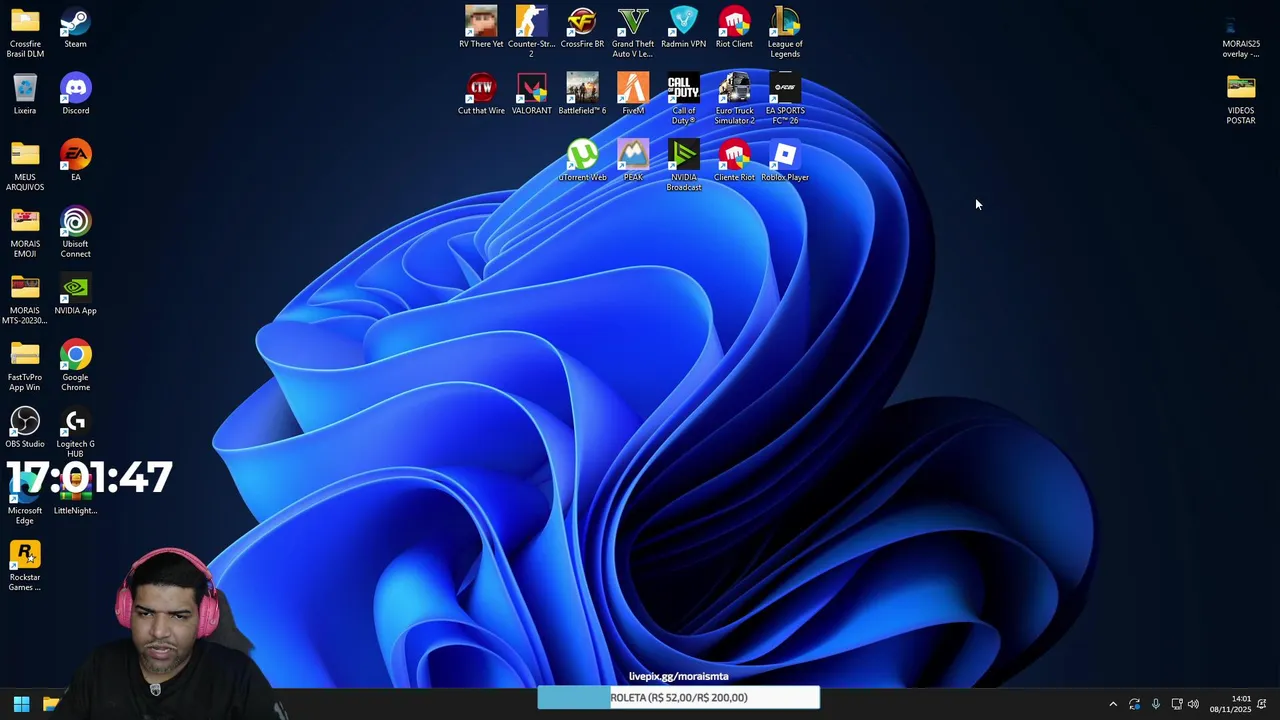This screenshot has height=720, width=1280.
Task: Click the sync tray icon
Action: pyautogui.click(x=1134, y=704)
